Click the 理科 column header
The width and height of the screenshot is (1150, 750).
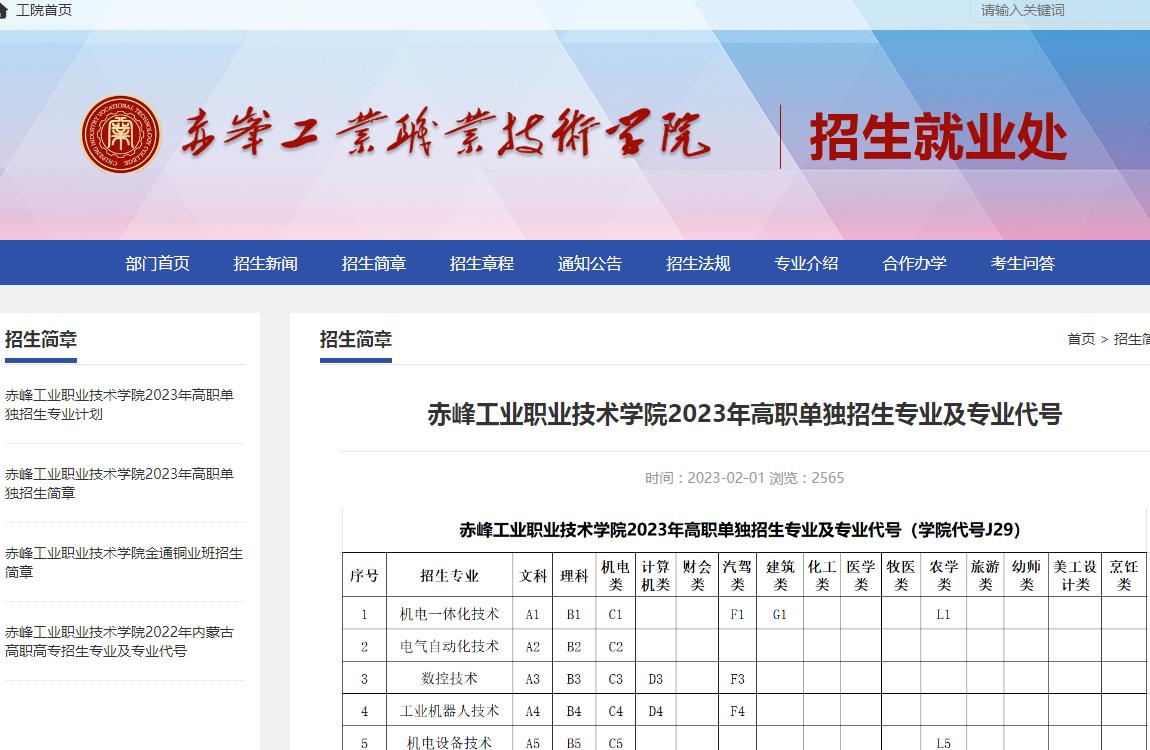click(x=574, y=576)
